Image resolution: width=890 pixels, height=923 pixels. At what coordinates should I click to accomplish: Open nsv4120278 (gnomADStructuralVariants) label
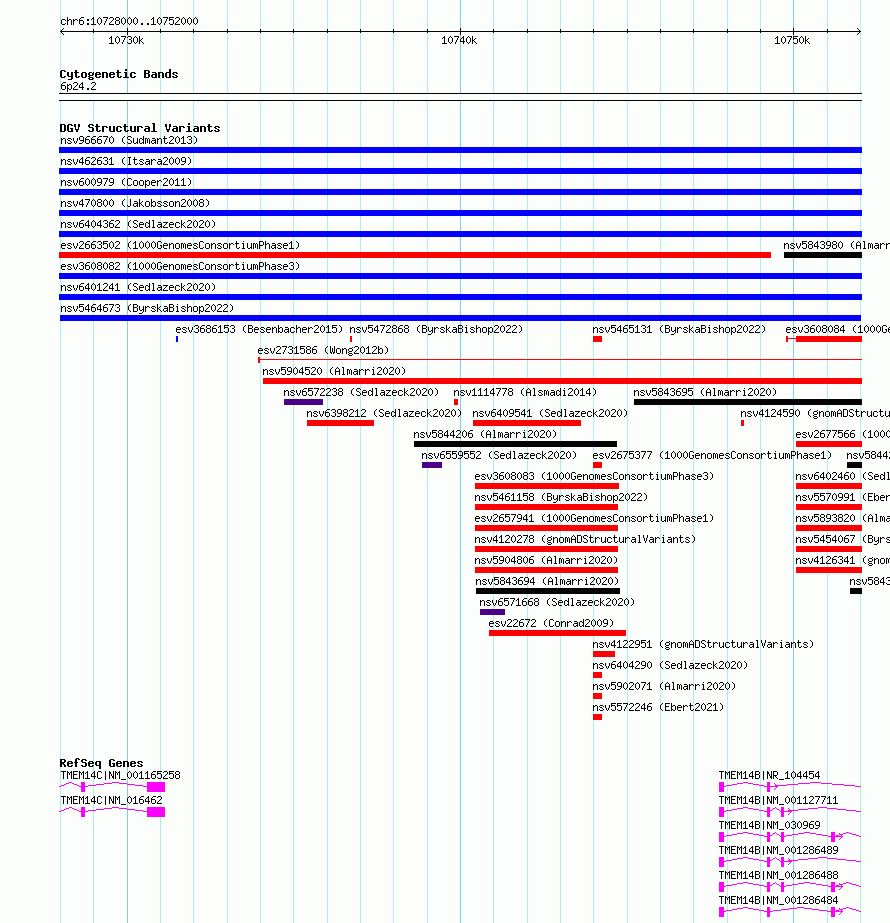[585, 539]
